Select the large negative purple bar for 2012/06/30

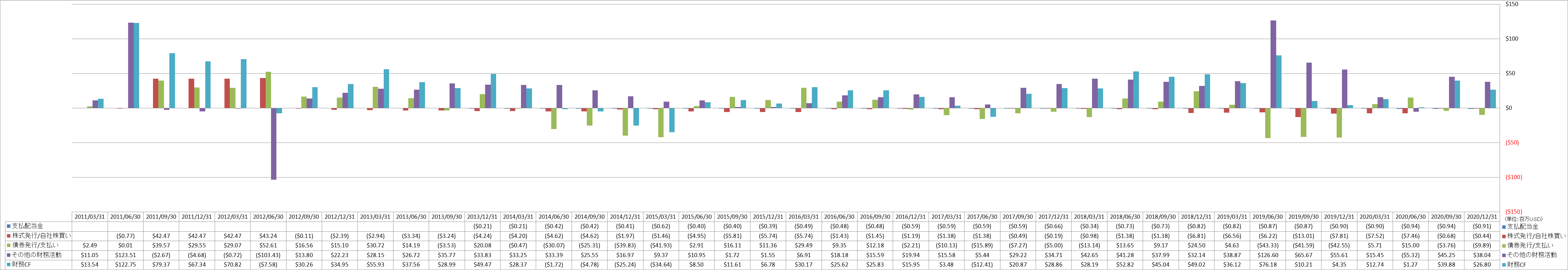tap(273, 144)
